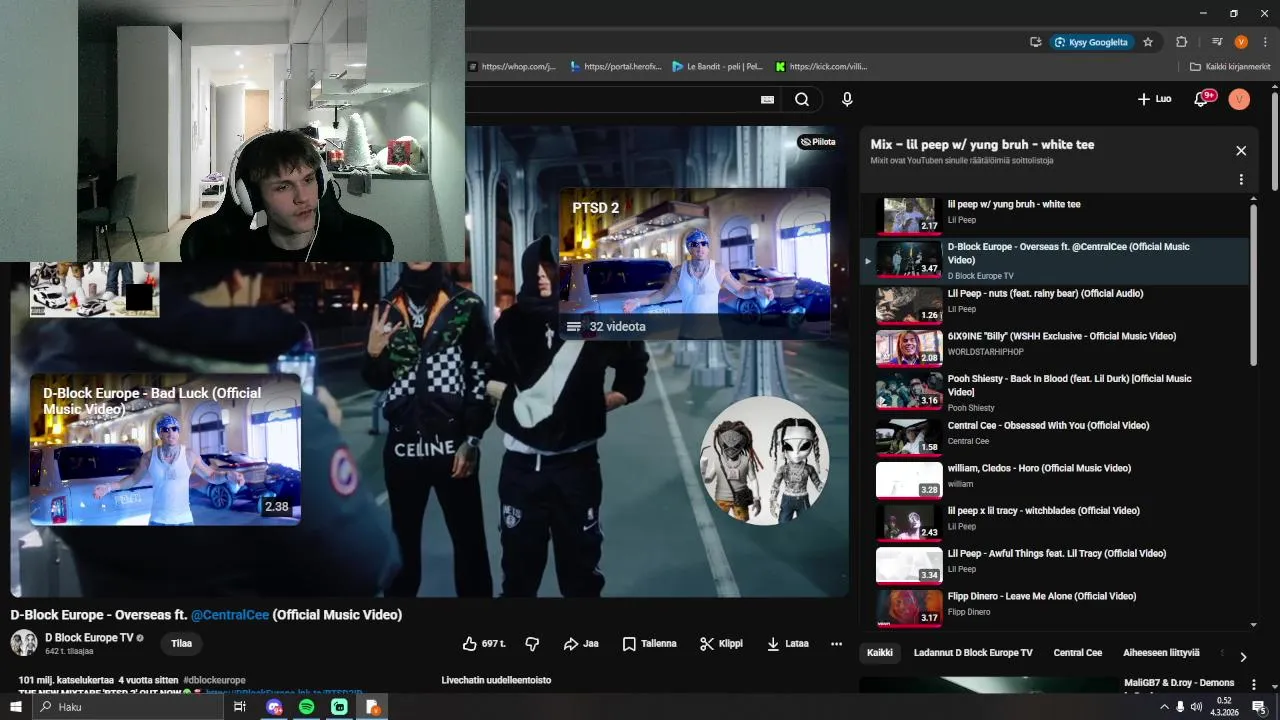
Task: Click the install app icon in address bar
Action: pyautogui.click(x=1036, y=42)
